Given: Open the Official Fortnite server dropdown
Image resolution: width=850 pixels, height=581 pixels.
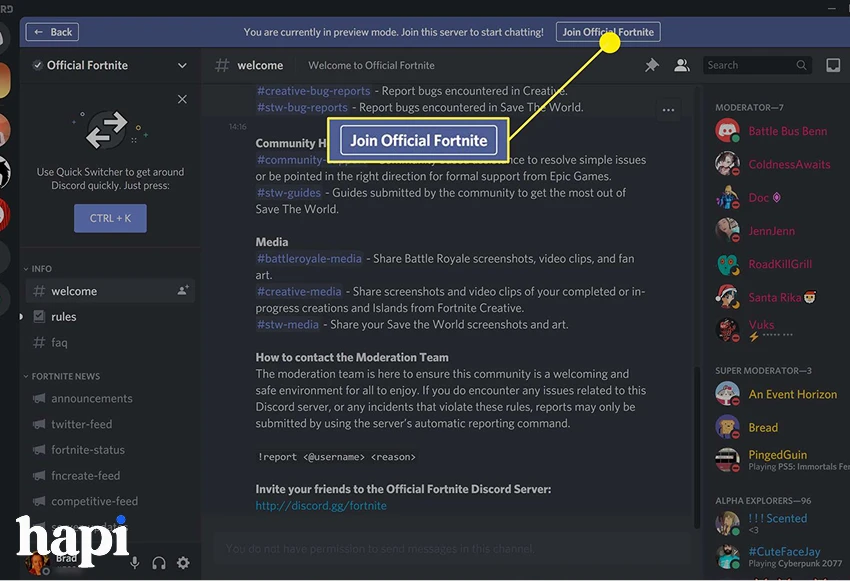Looking at the screenshot, I should (182, 66).
